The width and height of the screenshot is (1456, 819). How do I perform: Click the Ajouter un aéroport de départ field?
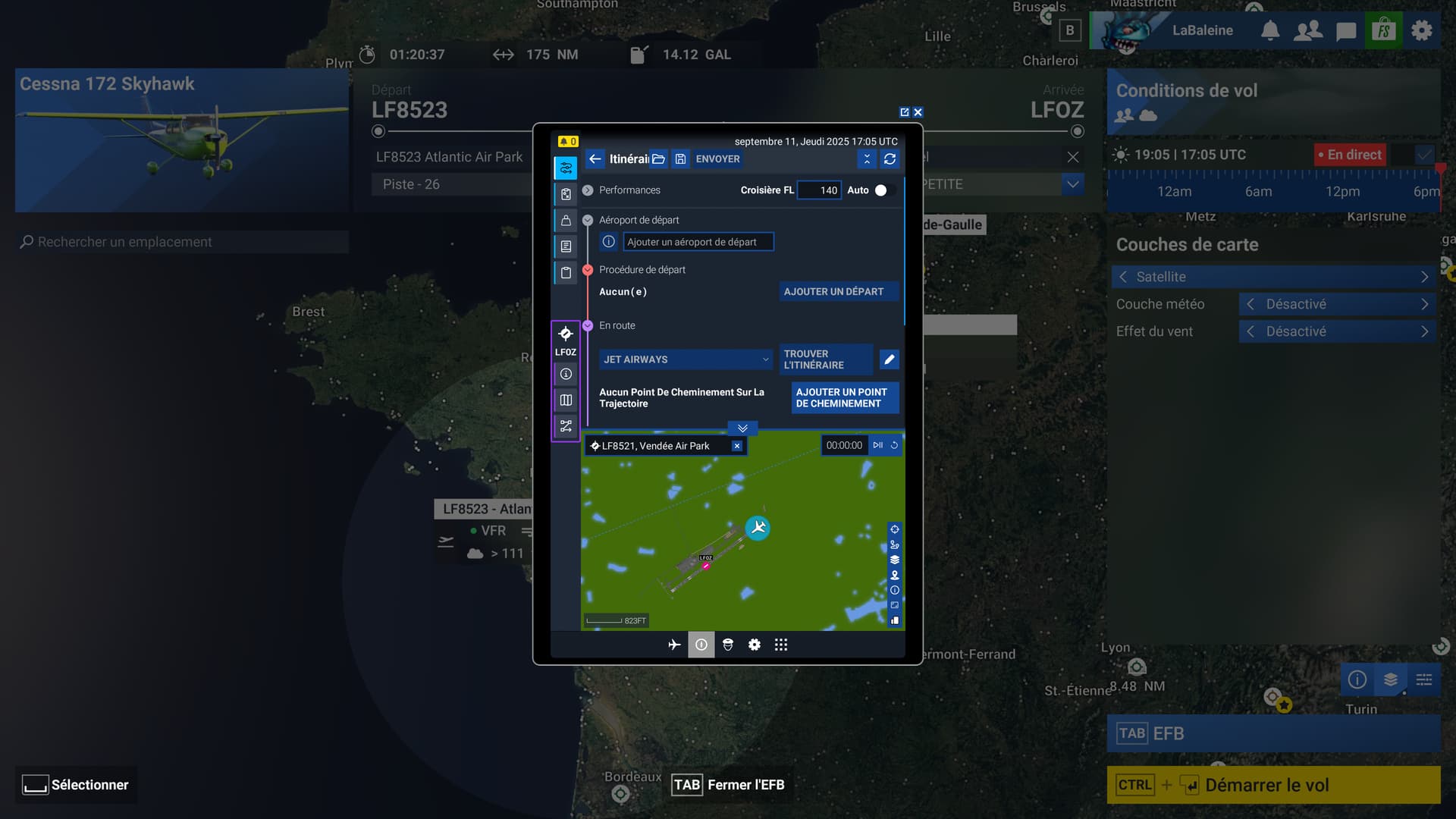tap(698, 242)
